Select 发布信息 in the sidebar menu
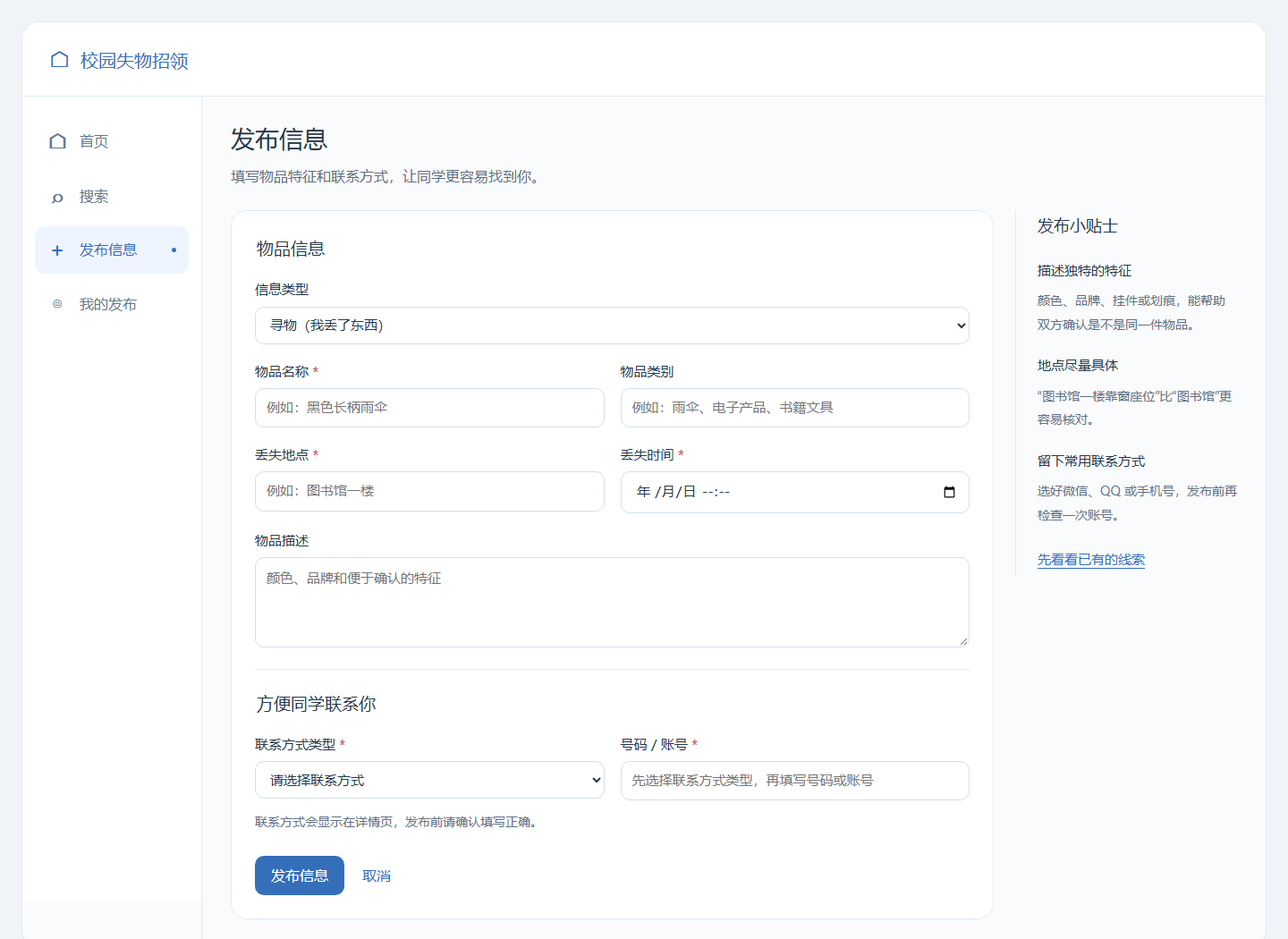 112,250
